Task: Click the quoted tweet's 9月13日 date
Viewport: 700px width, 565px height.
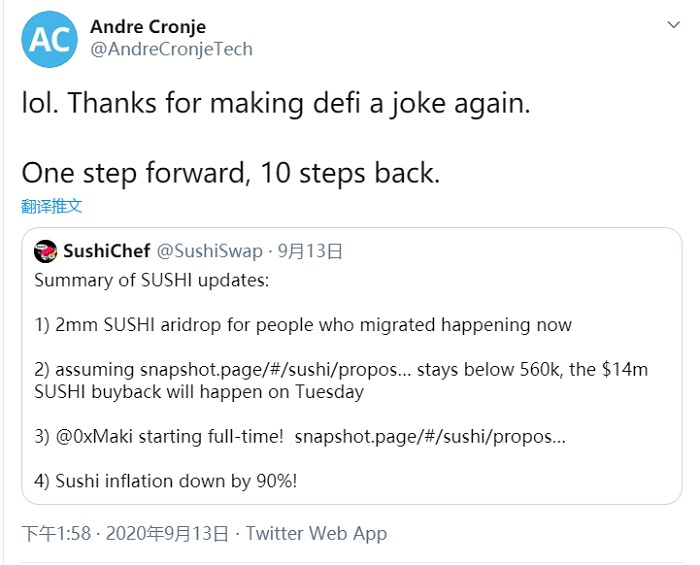Action: pyautogui.click(x=309, y=252)
